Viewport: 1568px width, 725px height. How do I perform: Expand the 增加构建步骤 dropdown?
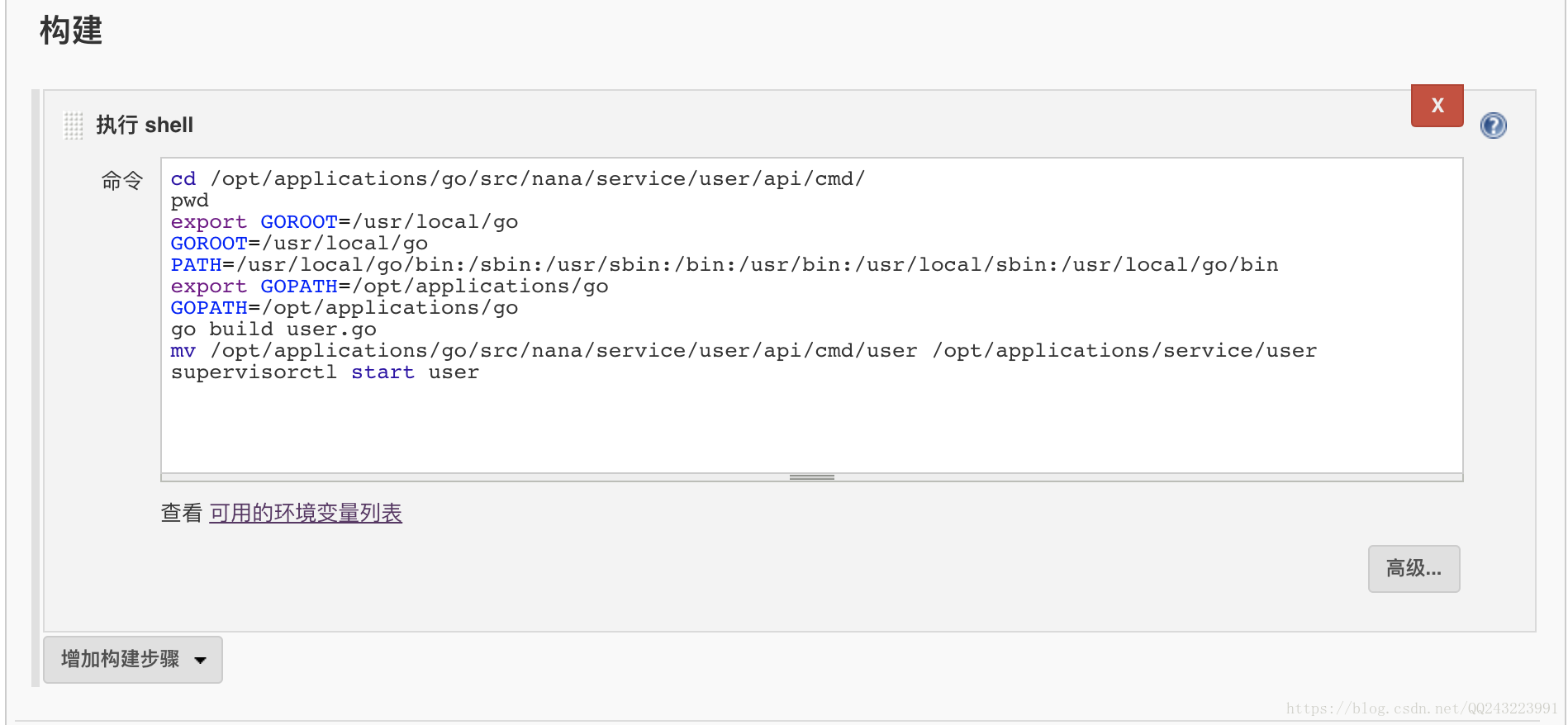[x=133, y=659]
